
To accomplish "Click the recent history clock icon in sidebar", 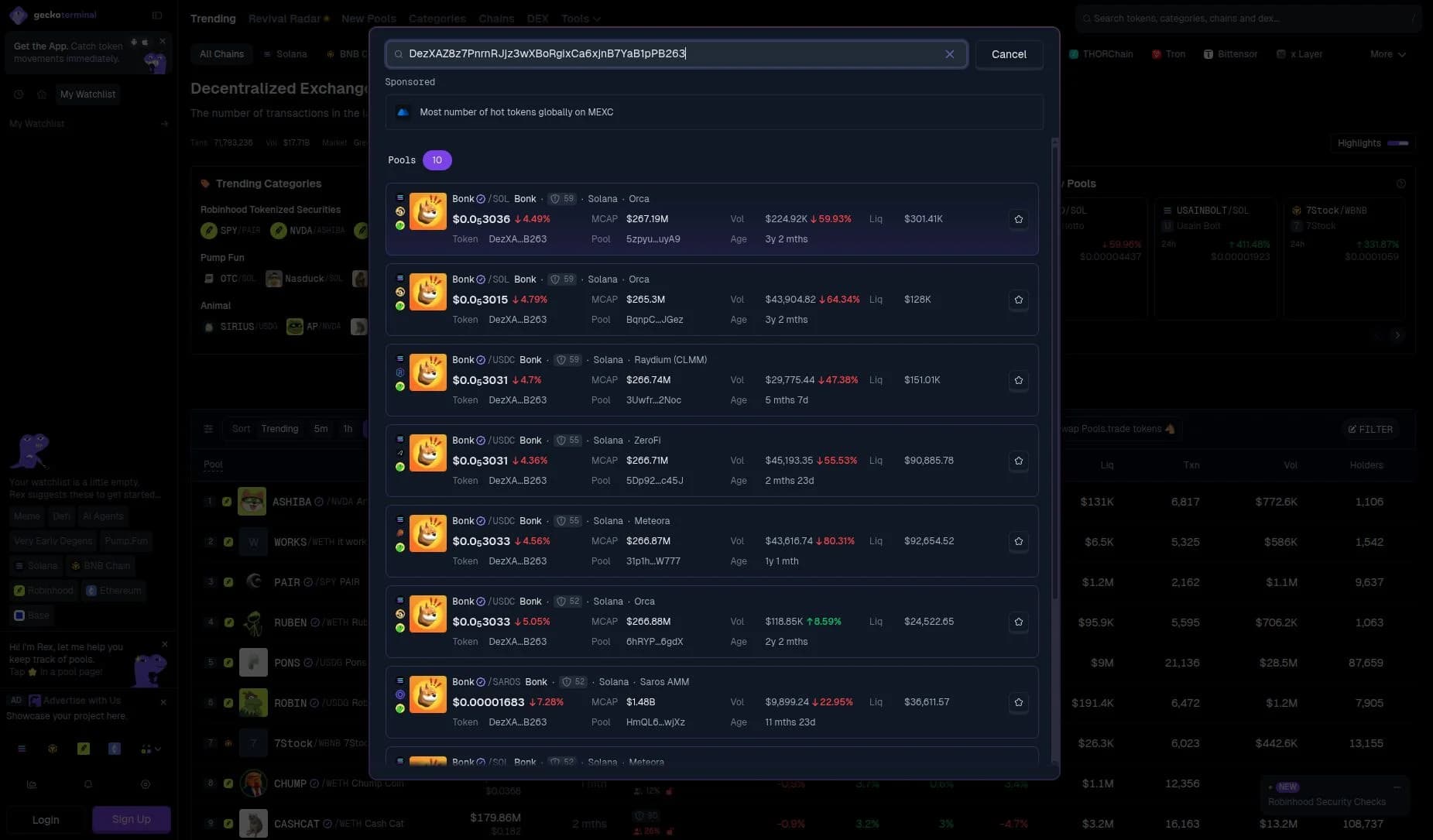I will click(19, 94).
